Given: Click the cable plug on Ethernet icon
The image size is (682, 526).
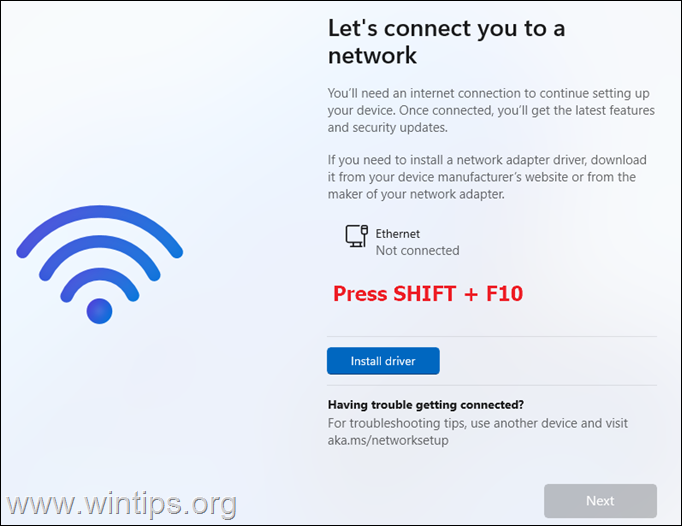Looking at the screenshot, I should tap(364, 231).
